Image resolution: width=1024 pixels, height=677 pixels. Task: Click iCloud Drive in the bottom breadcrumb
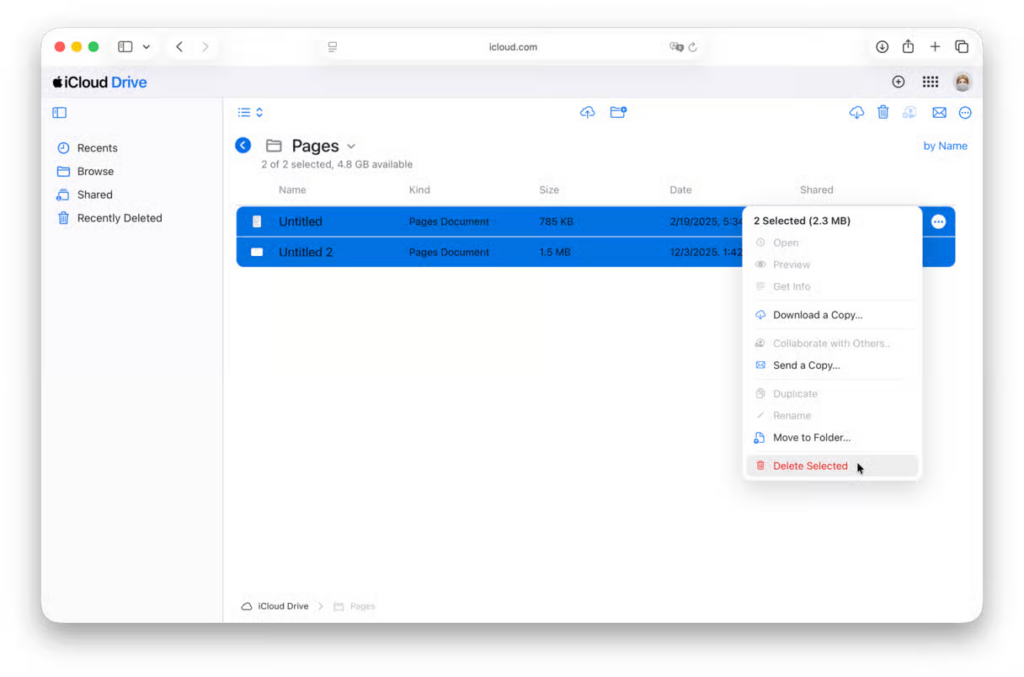[x=282, y=606]
